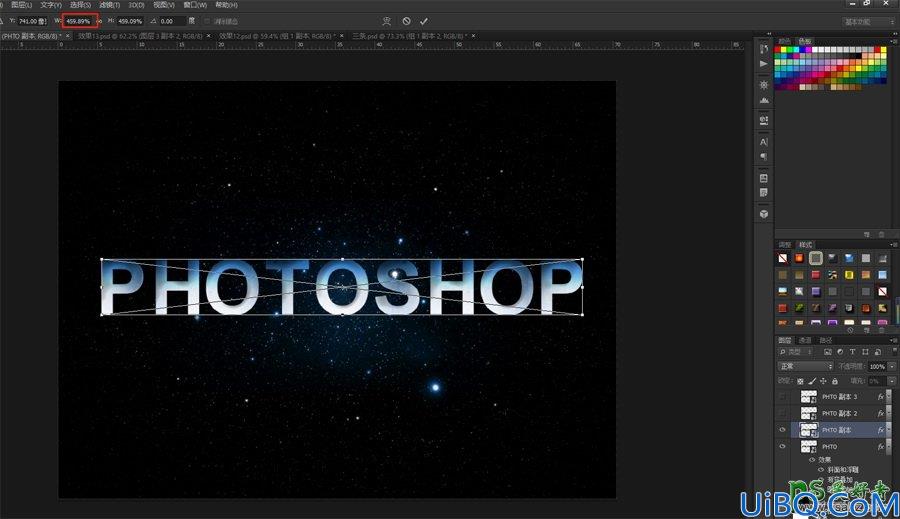Click the rotation angle field 0.00
This screenshot has height=519, width=900.
click(173, 21)
